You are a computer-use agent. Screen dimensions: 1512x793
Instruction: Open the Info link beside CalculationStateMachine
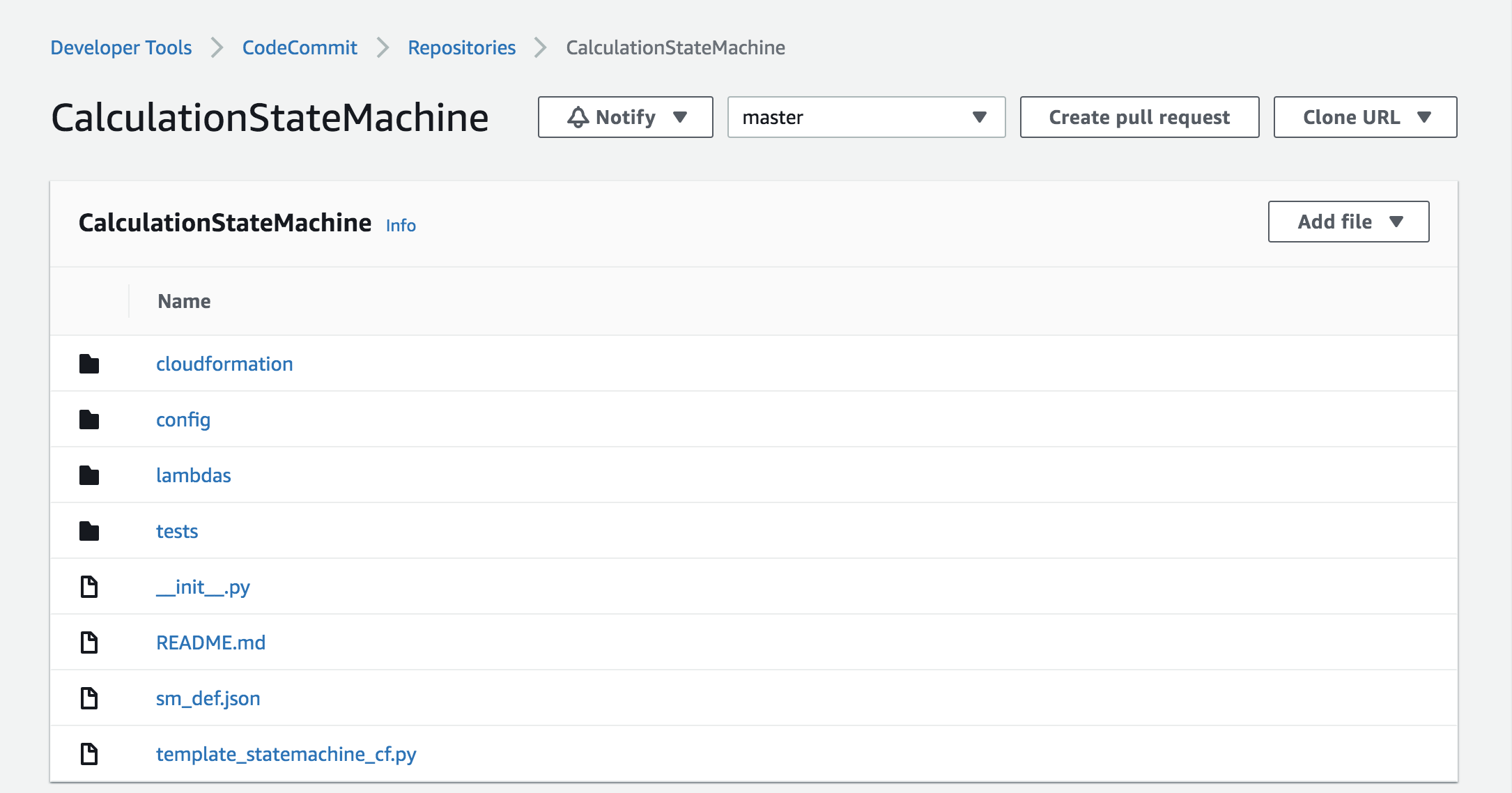pos(401,224)
